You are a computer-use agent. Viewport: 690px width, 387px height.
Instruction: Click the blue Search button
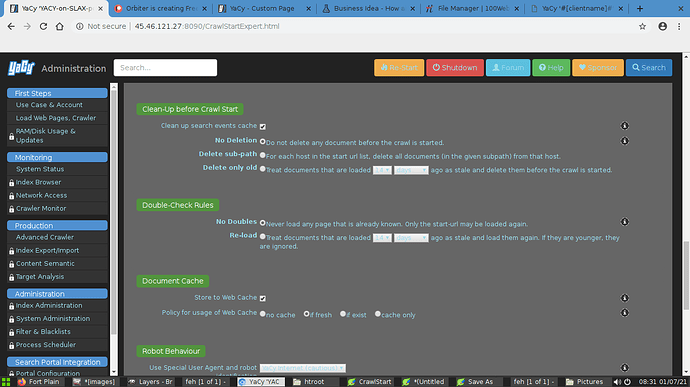point(649,68)
